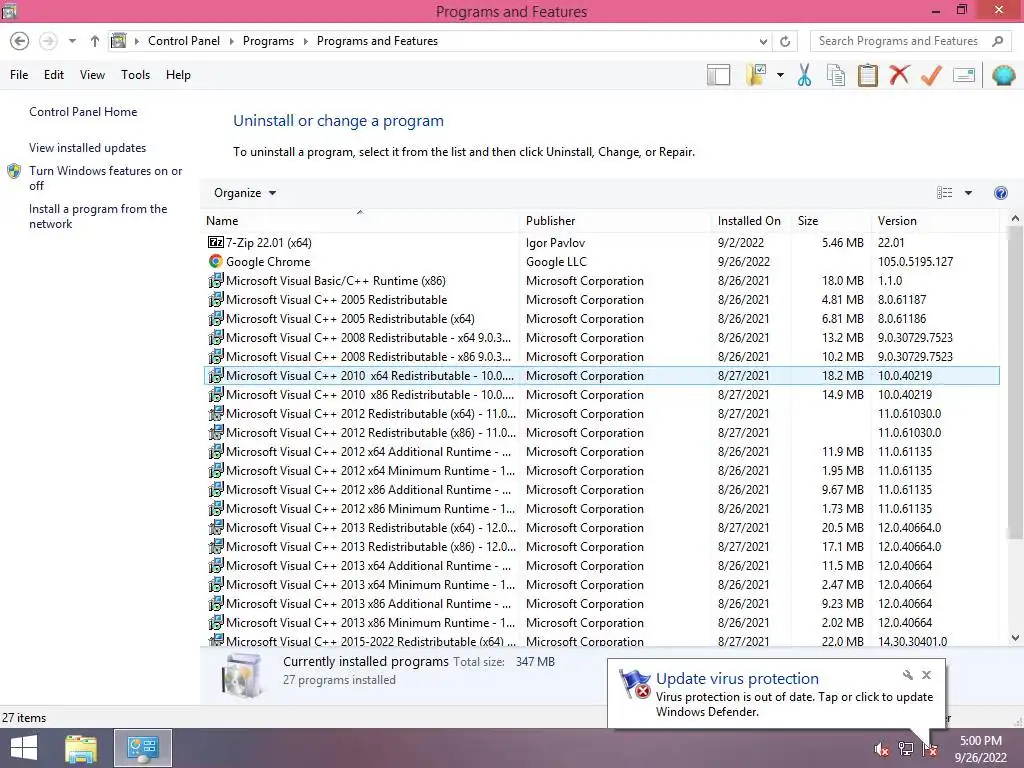Image resolution: width=1024 pixels, height=768 pixels.
Task: Expand the address bar history dropdown
Action: tap(763, 41)
